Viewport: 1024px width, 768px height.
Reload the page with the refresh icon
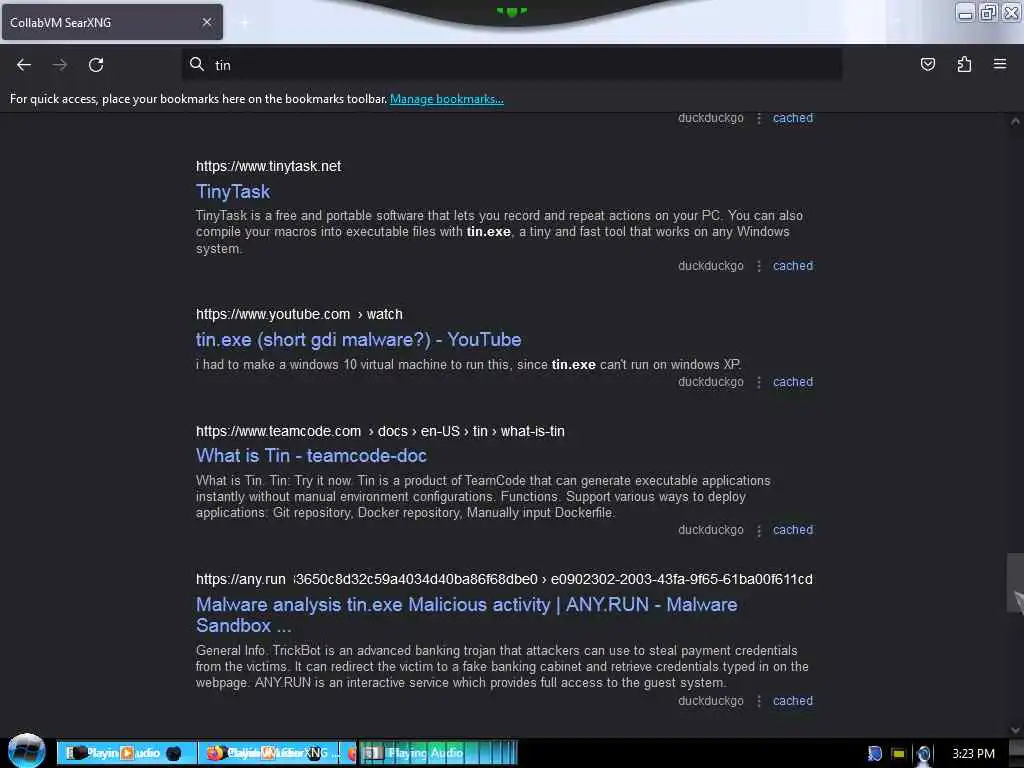click(x=96, y=65)
